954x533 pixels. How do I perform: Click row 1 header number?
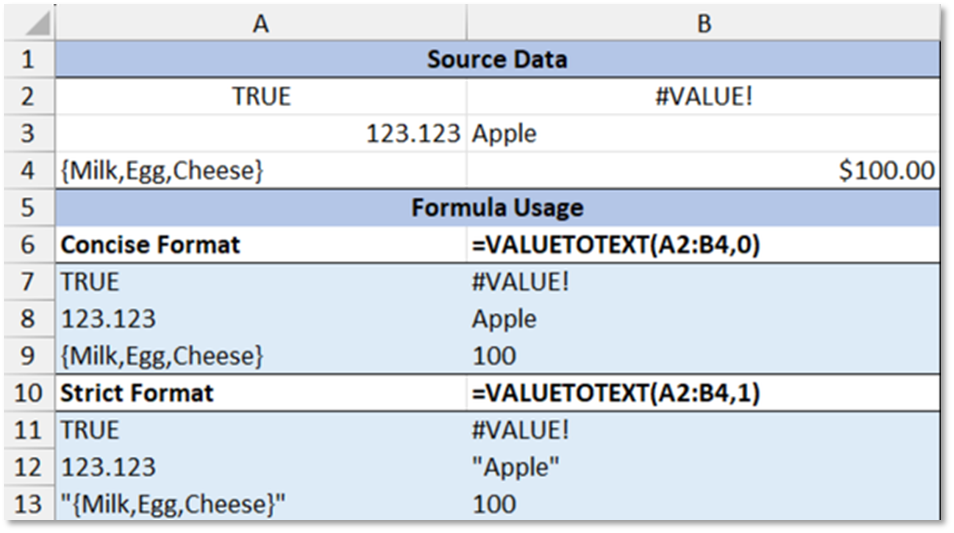pyautogui.click(x=28, y=60)
